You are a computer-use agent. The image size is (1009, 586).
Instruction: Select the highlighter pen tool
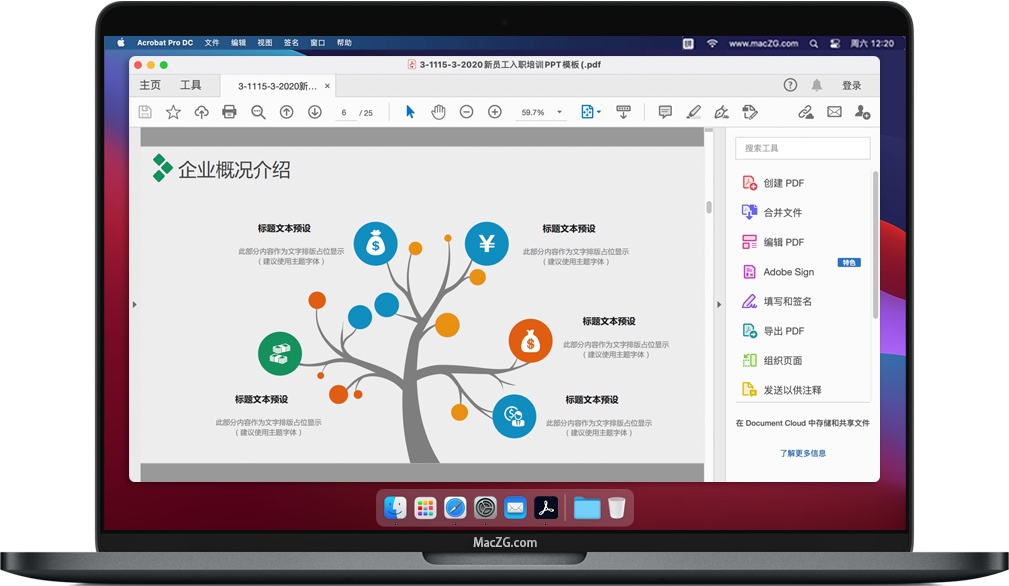click(693, 112)
